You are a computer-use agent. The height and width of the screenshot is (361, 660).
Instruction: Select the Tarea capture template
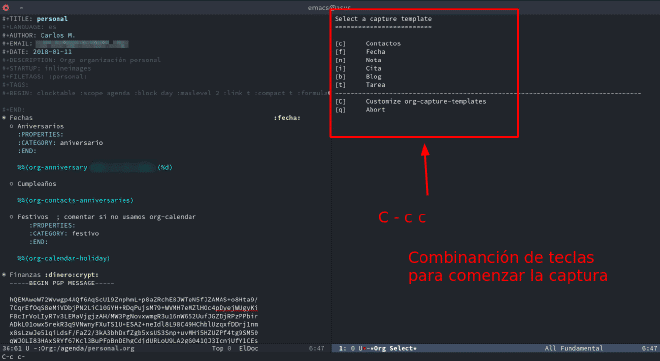(360, 85)
